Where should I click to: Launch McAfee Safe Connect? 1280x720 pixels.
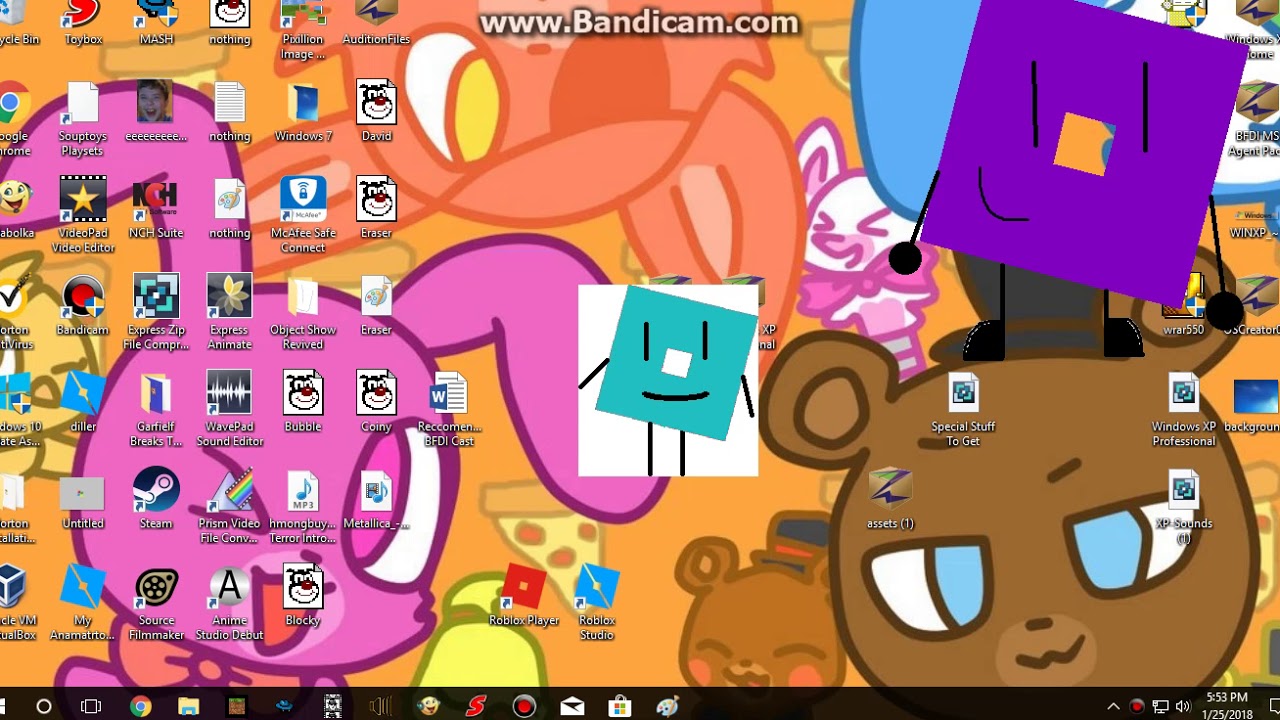pos(303,214)
